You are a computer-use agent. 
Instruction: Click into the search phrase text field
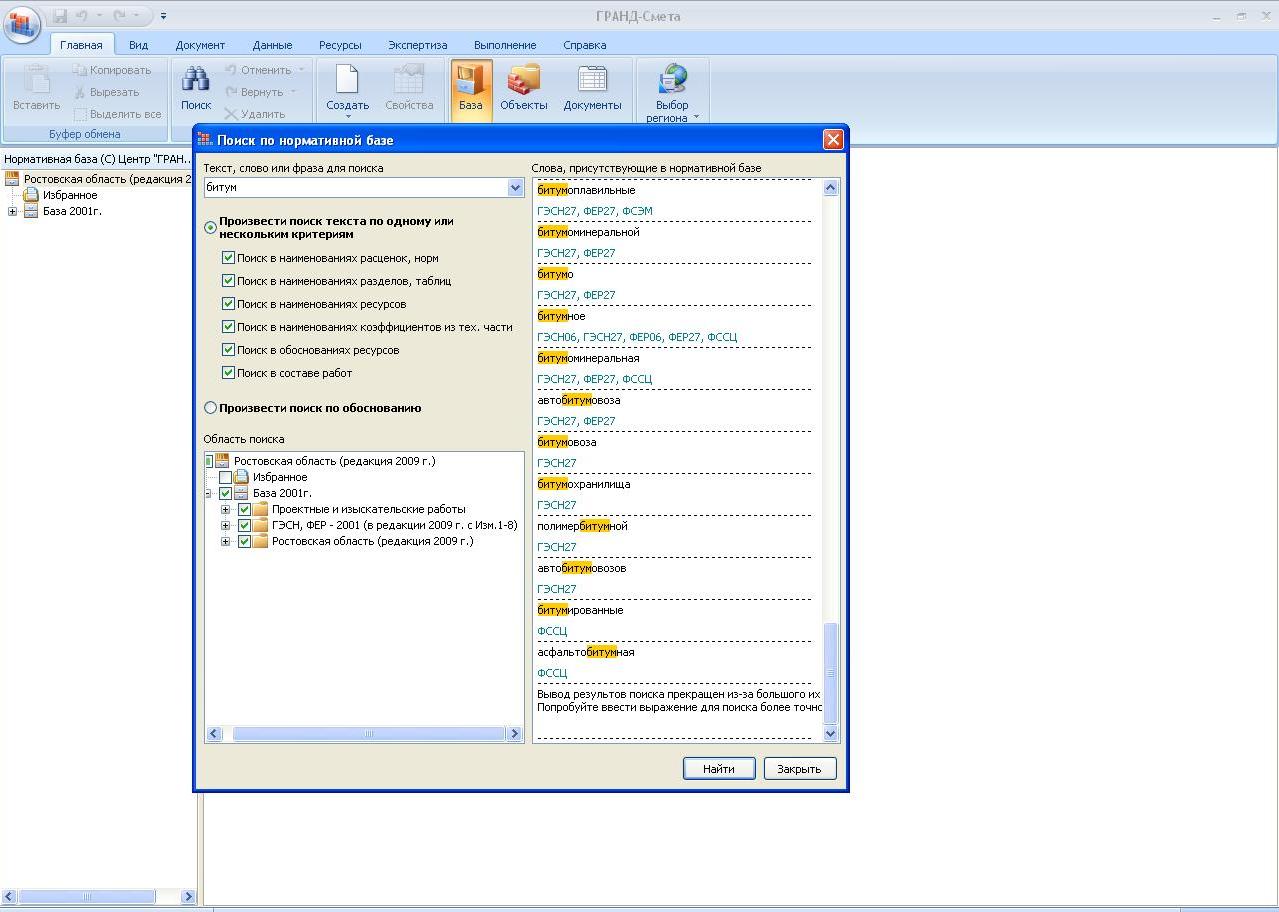tap(355, 187)
